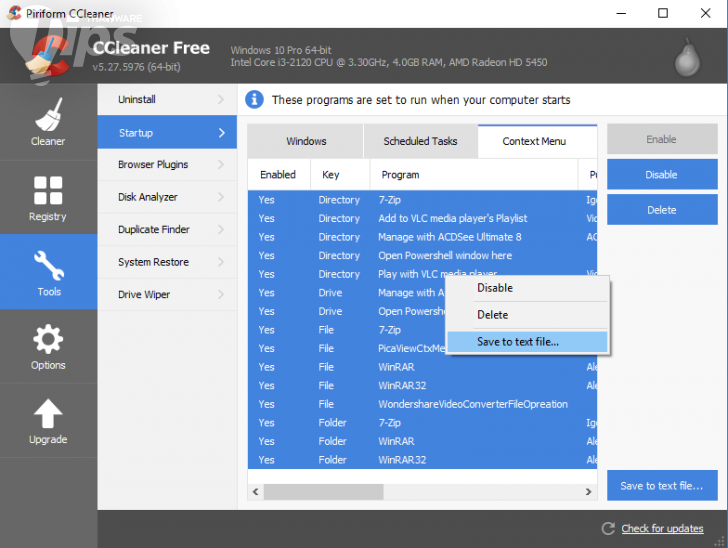Open the Uninstall tools menu item
This screenshot has width=728, height=548.
tap(167, 99)
